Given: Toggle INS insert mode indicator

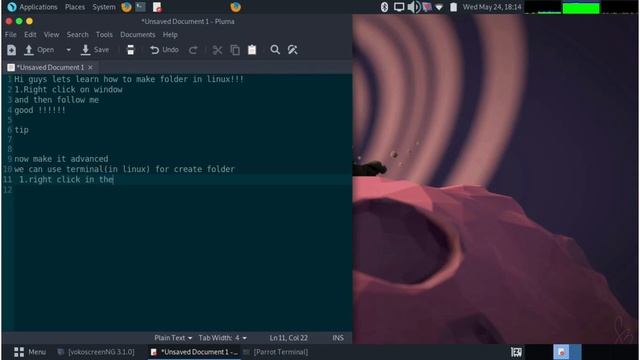Looking at the screenshot, I should [x=338, y=338].
